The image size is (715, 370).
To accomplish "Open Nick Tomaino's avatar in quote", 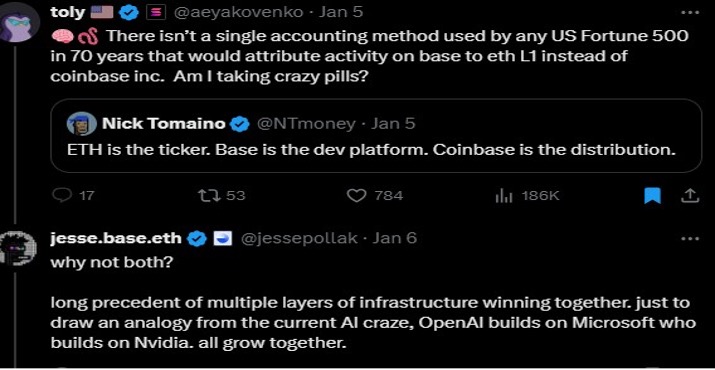I will tap(82, 124).
